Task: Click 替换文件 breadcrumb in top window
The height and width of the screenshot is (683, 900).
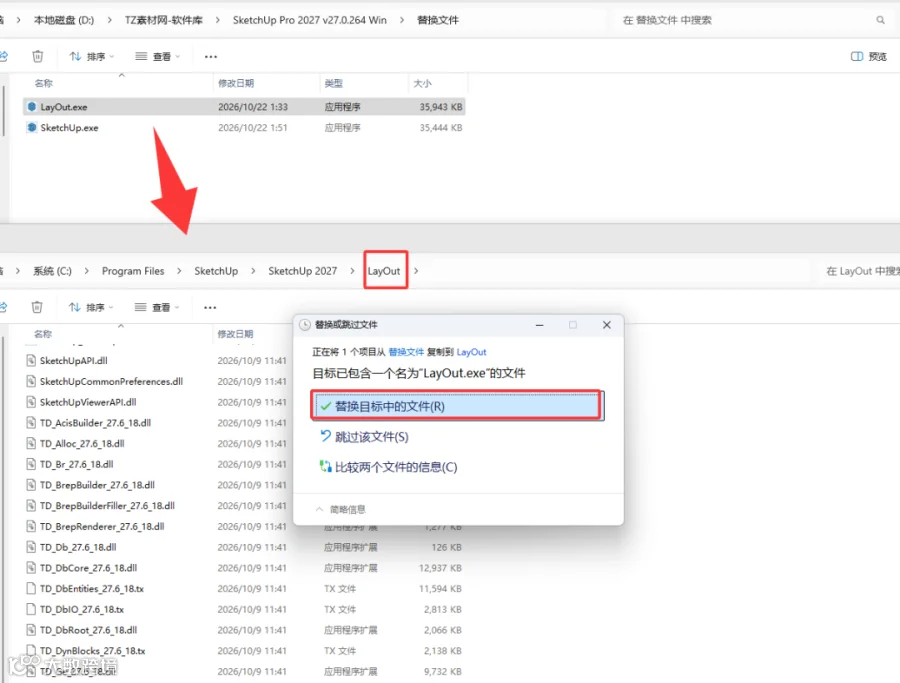Action: 437,20
